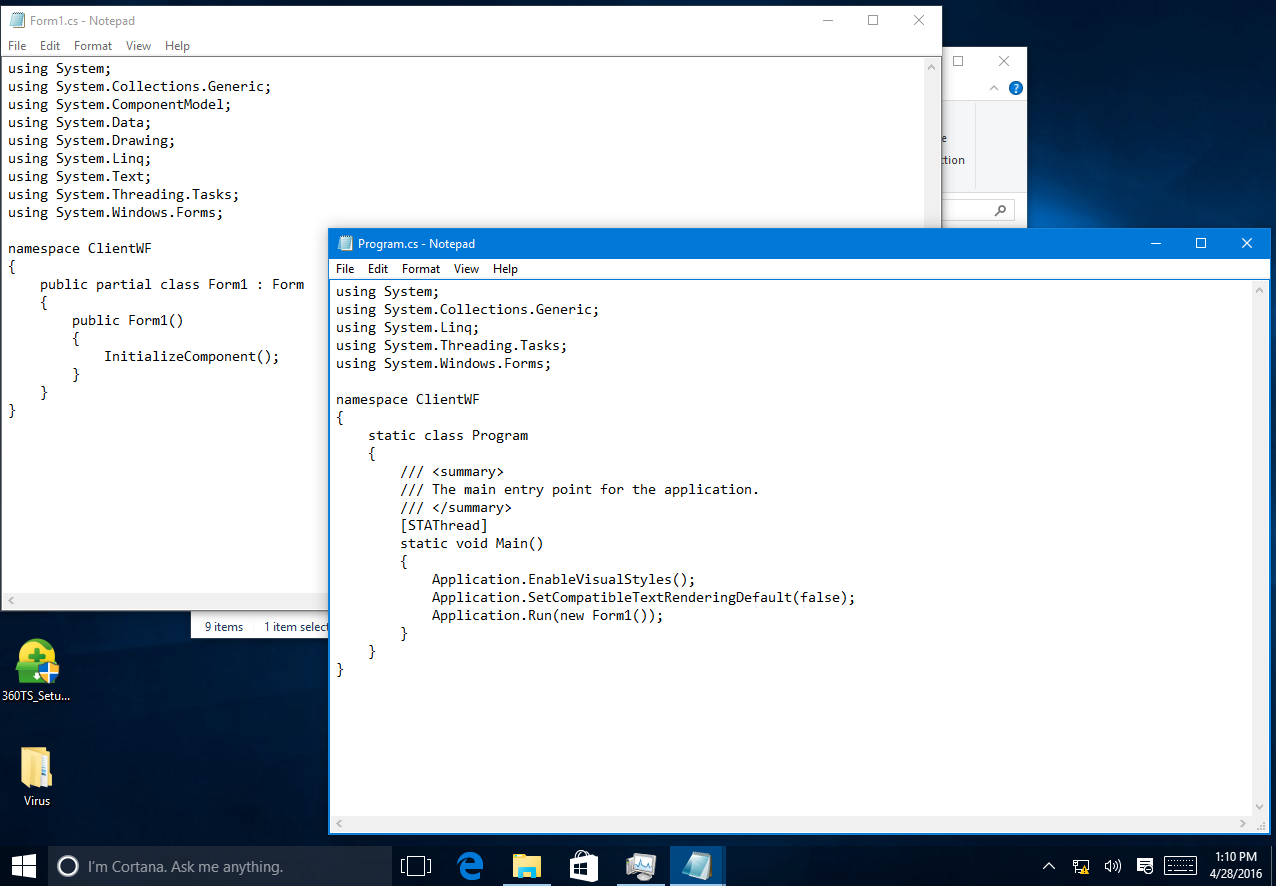Open the File menu in Program.cs Notepad
Screen dimensions: 1276x886
(345, 269)
